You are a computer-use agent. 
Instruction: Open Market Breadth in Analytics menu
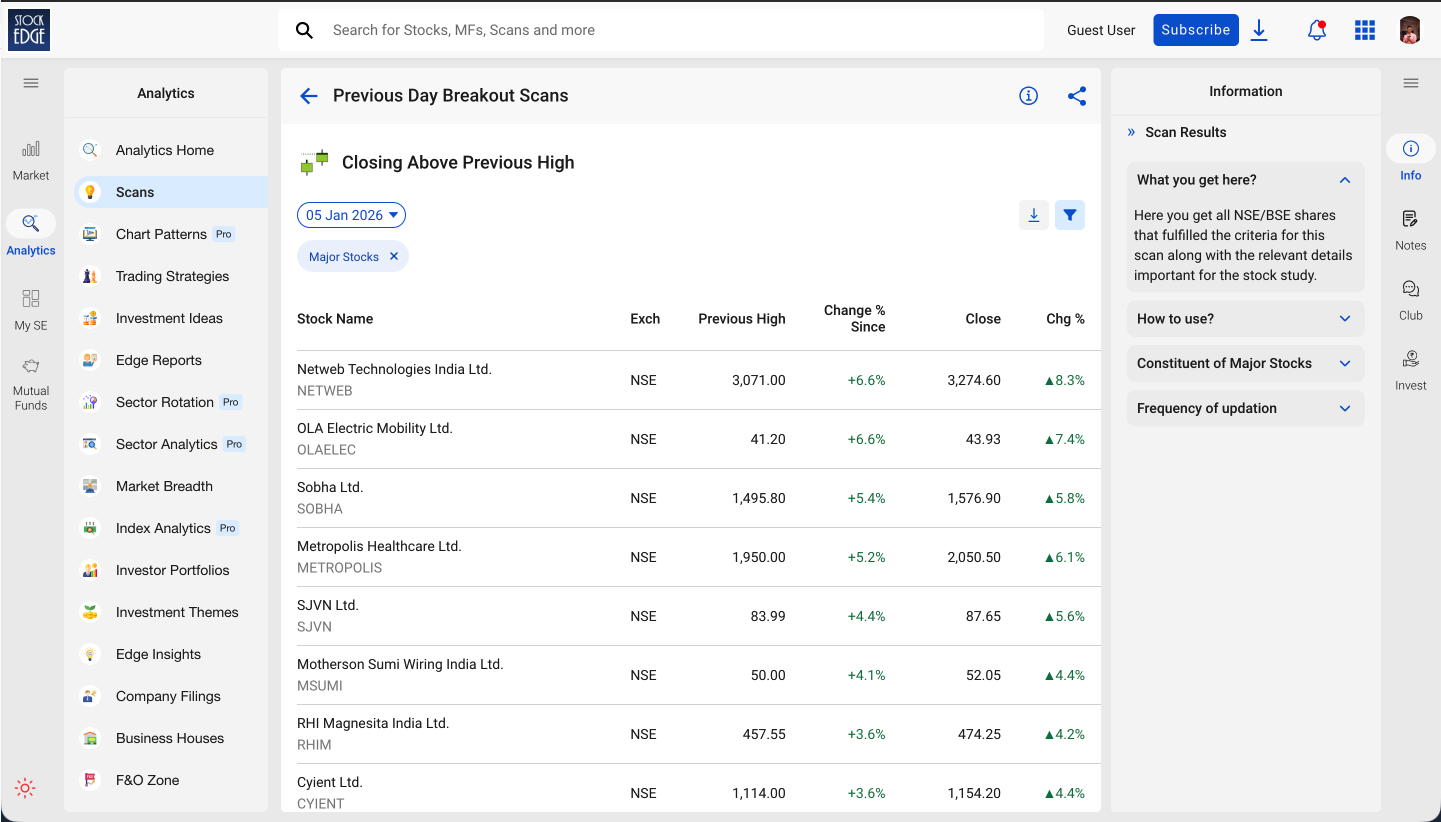point(164,486)
